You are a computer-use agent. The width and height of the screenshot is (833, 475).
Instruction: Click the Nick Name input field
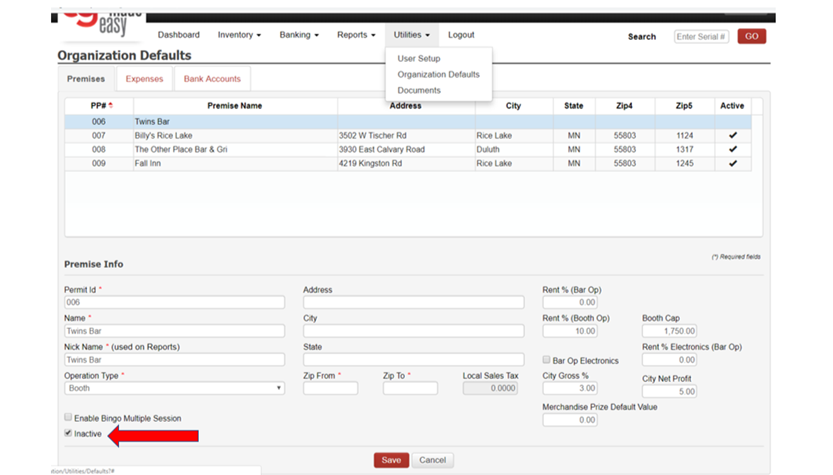174,360
